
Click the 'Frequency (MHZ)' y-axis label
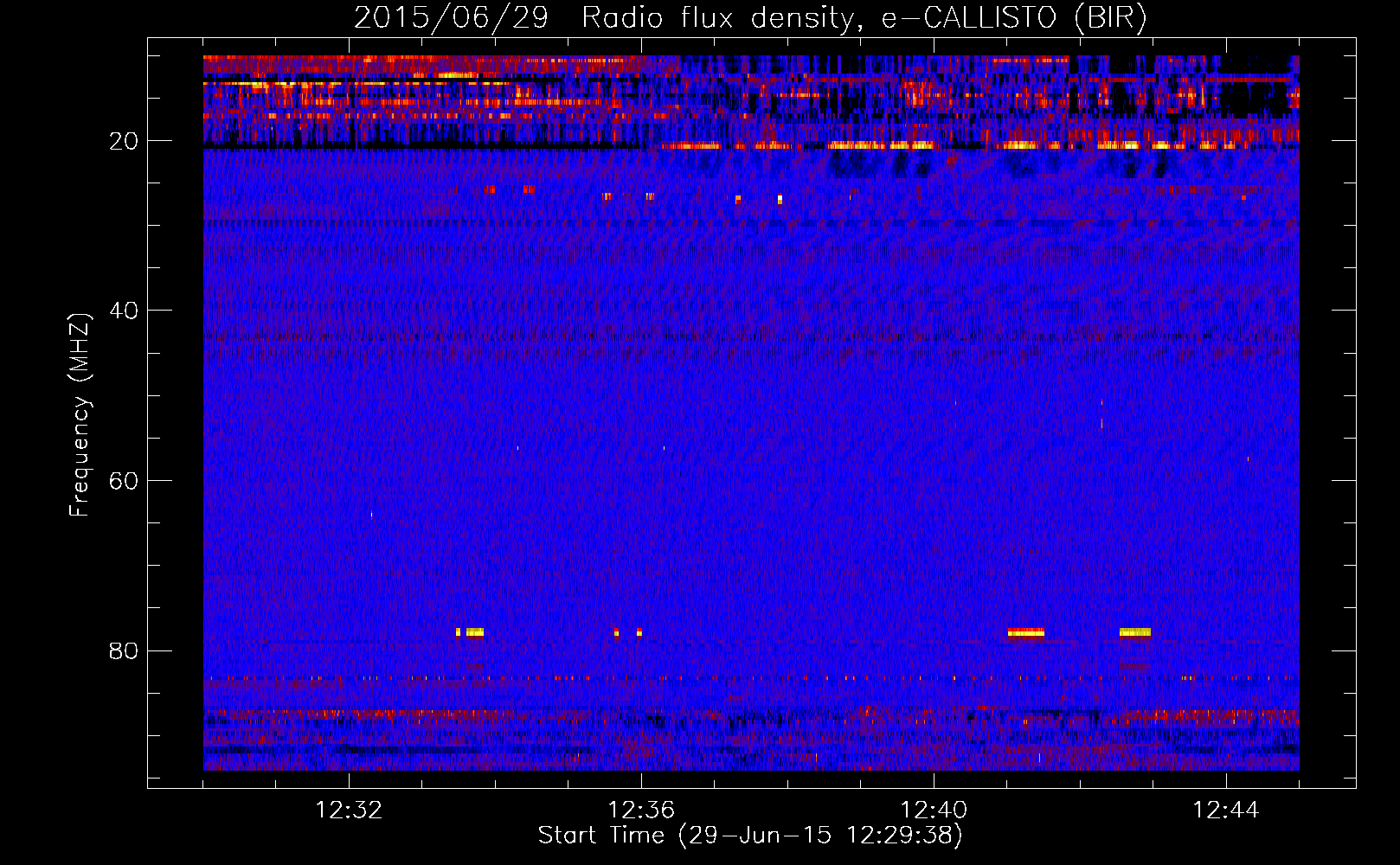[x=79, y=415]
